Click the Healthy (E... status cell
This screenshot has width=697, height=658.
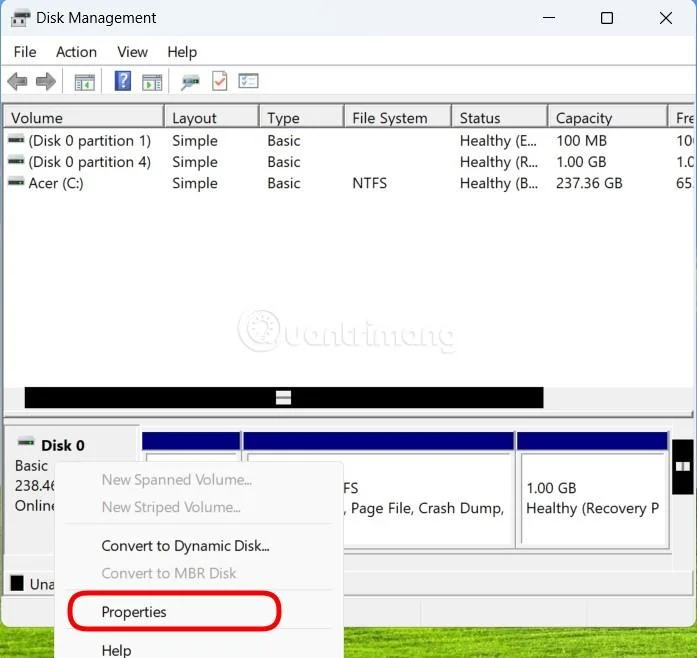pyautogui.click(x=498, y=141)
